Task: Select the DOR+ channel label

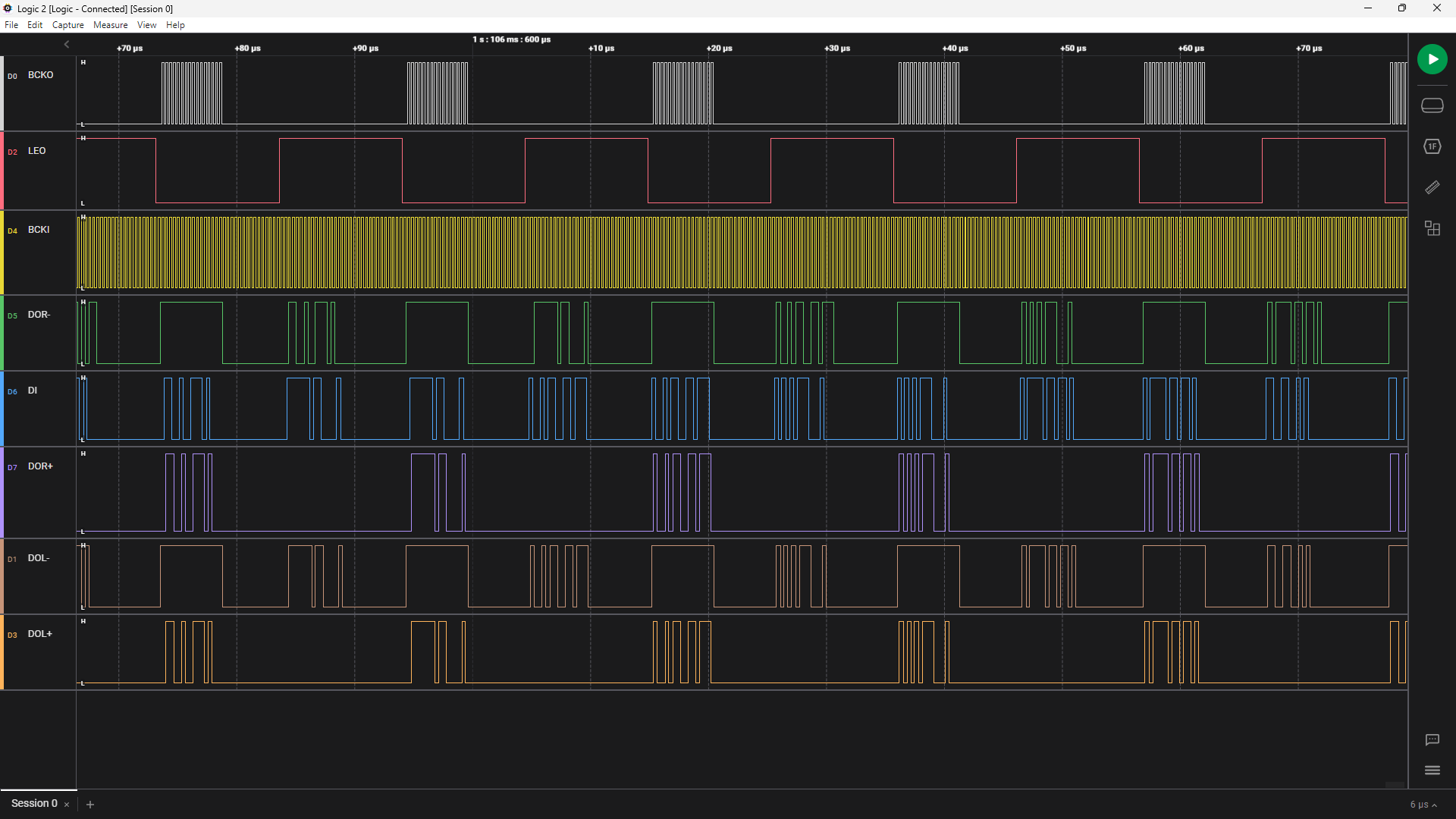Action: [x=40, y=466]
